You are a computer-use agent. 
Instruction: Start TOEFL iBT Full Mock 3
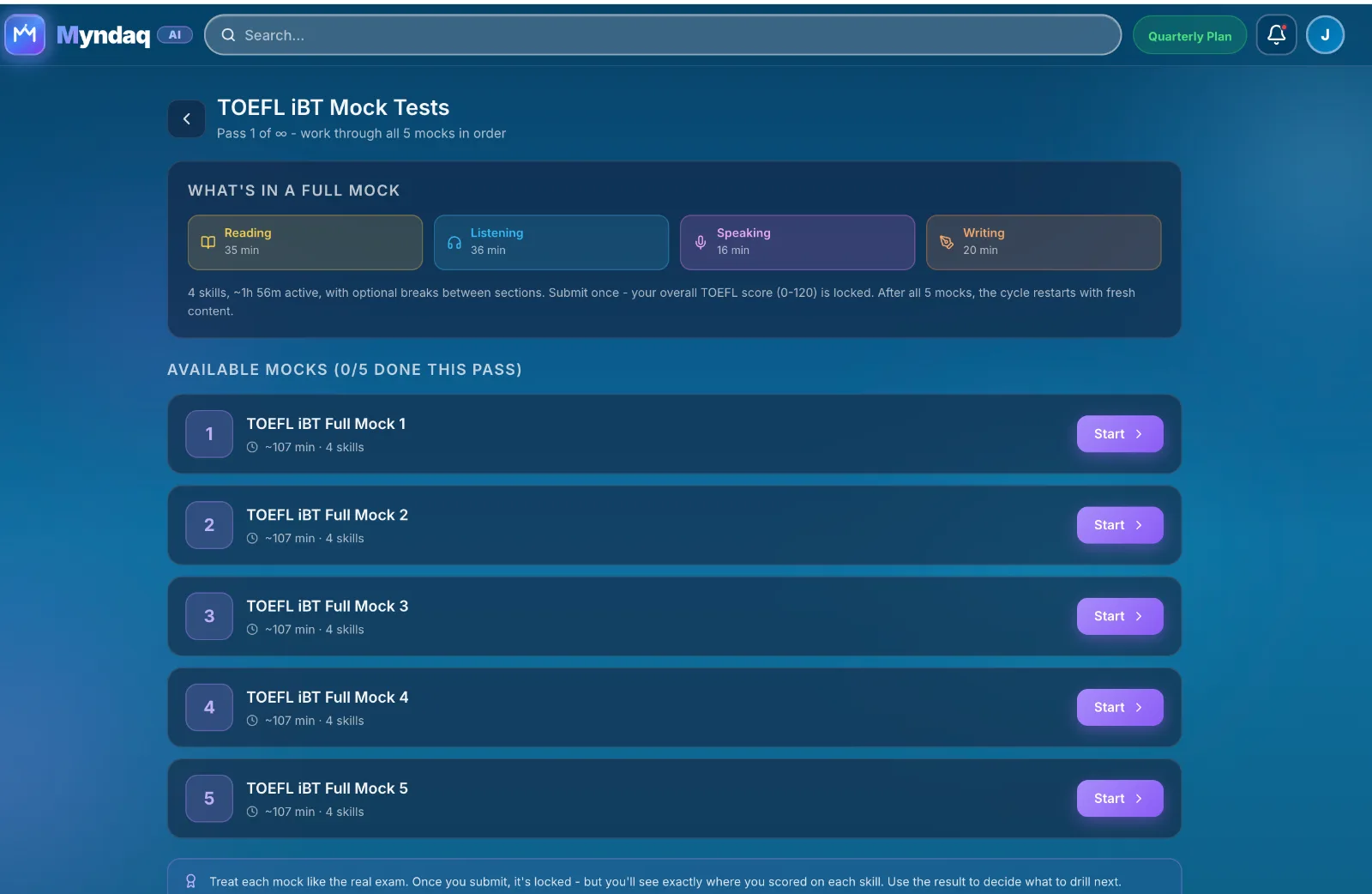[1120, 616]
